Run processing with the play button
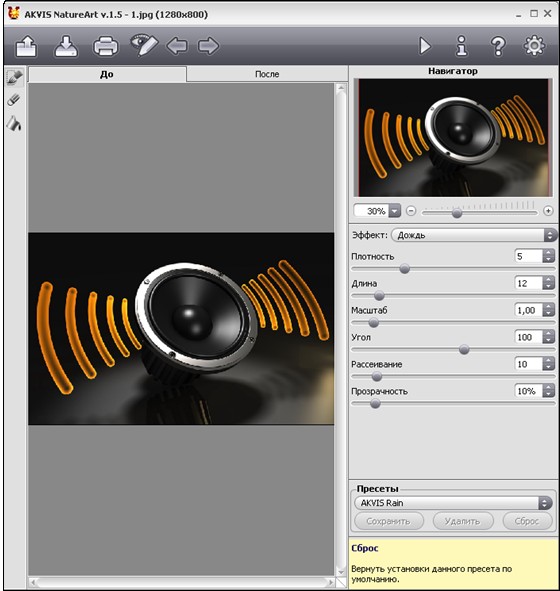This screenshot has height=591, width=560. (x=425, y=46)
